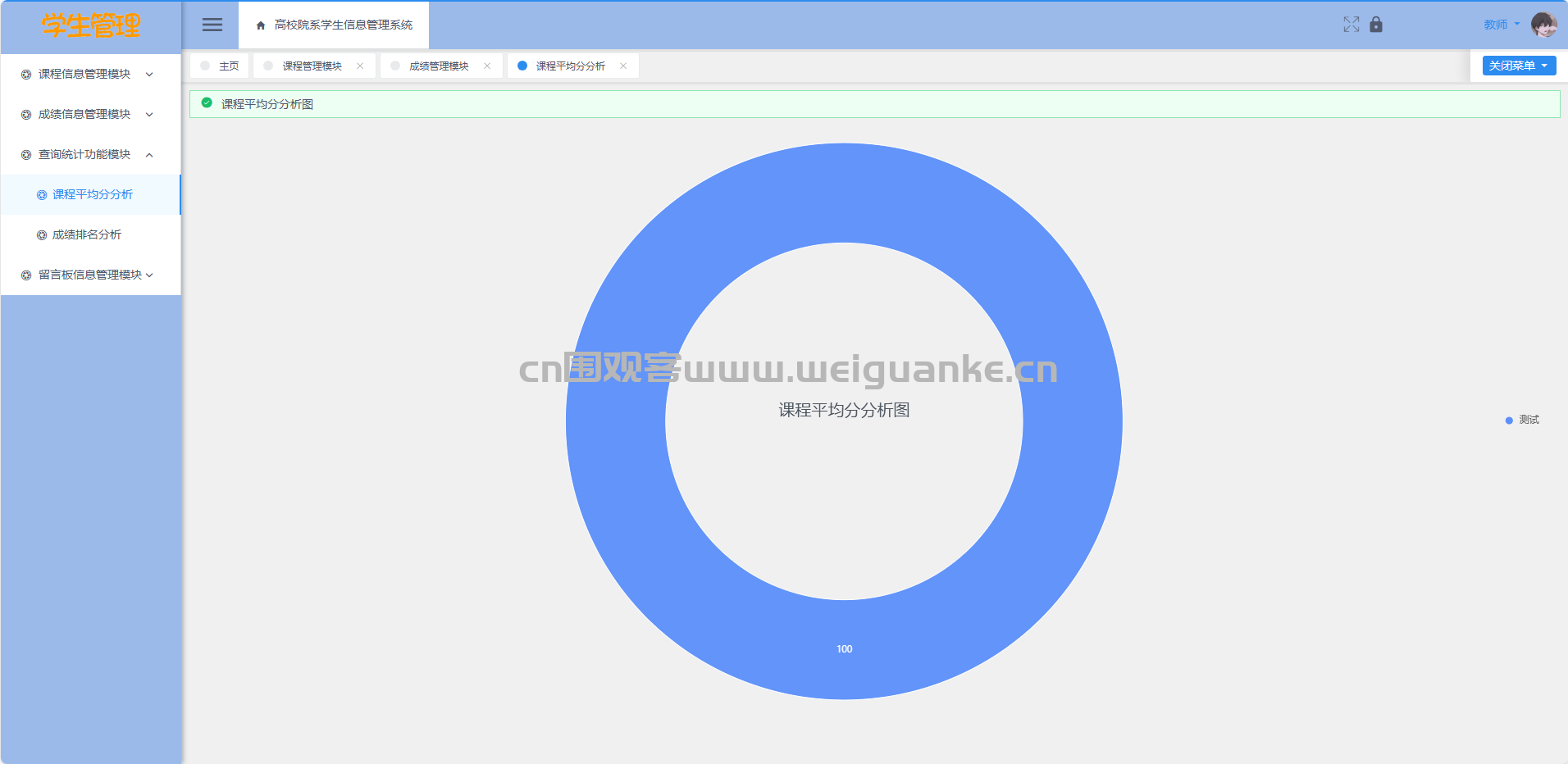Switch to the 成绩管理模块 tab
The width and height of the screenshot is (1568, 764).
tap(439, 66)
